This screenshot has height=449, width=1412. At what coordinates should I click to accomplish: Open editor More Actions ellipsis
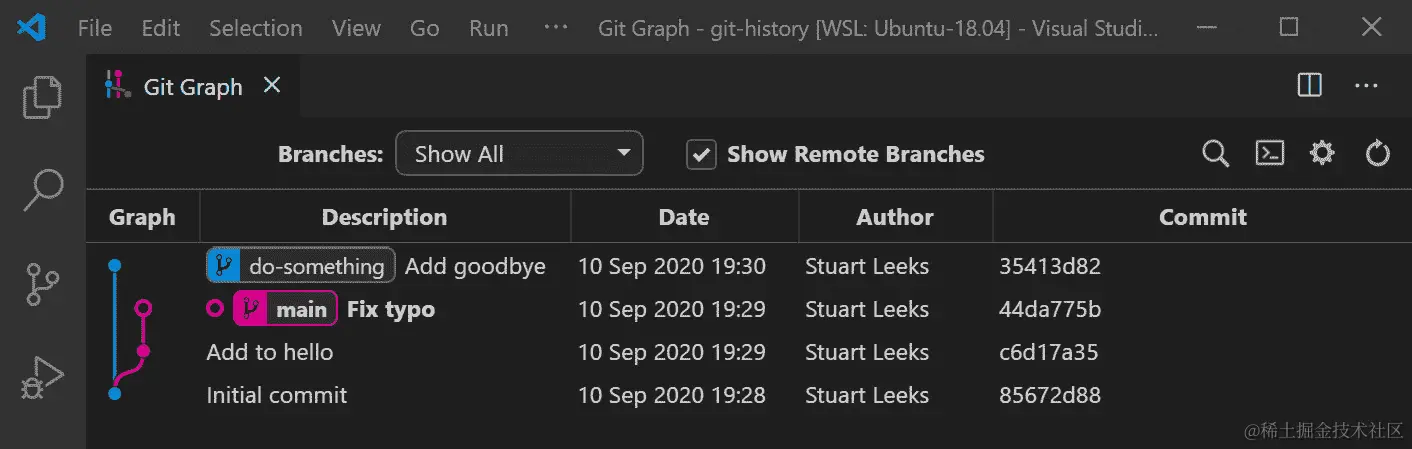[x=1366, y=86]
